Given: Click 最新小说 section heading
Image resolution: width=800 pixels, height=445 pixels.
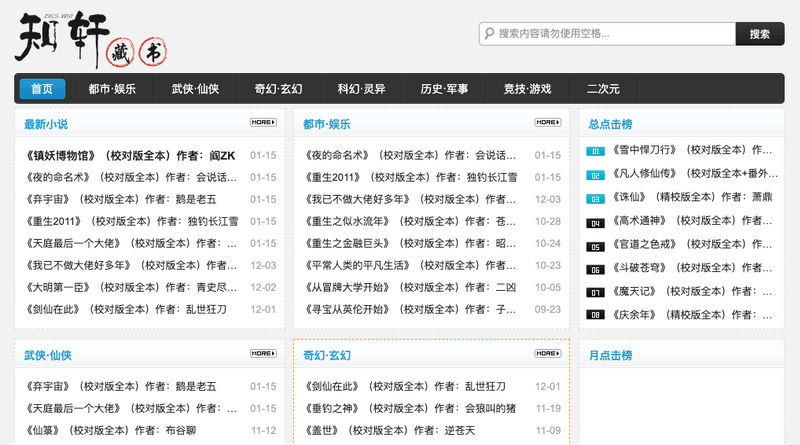Looking at the screenshot, I should pos(46,124).
